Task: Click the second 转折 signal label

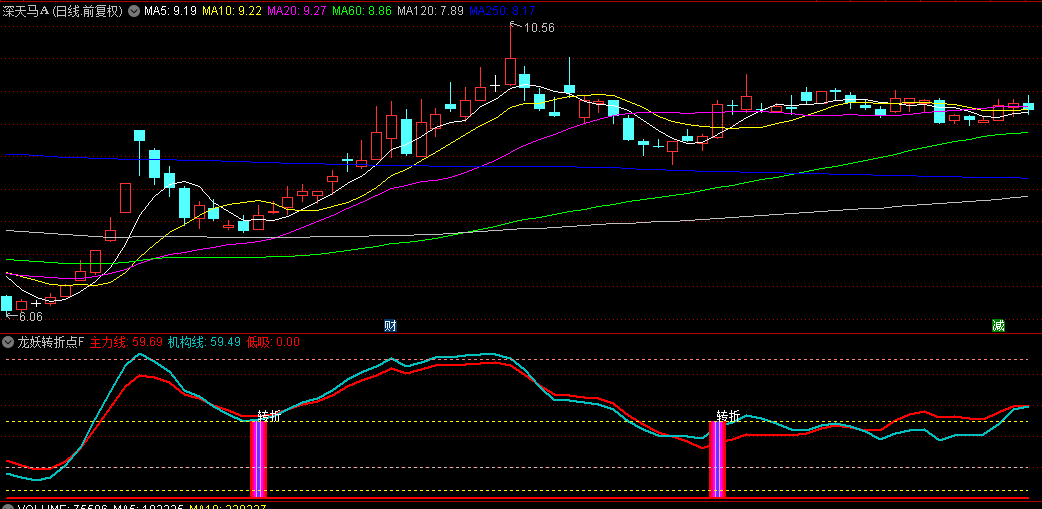Action: click(728, 416)
